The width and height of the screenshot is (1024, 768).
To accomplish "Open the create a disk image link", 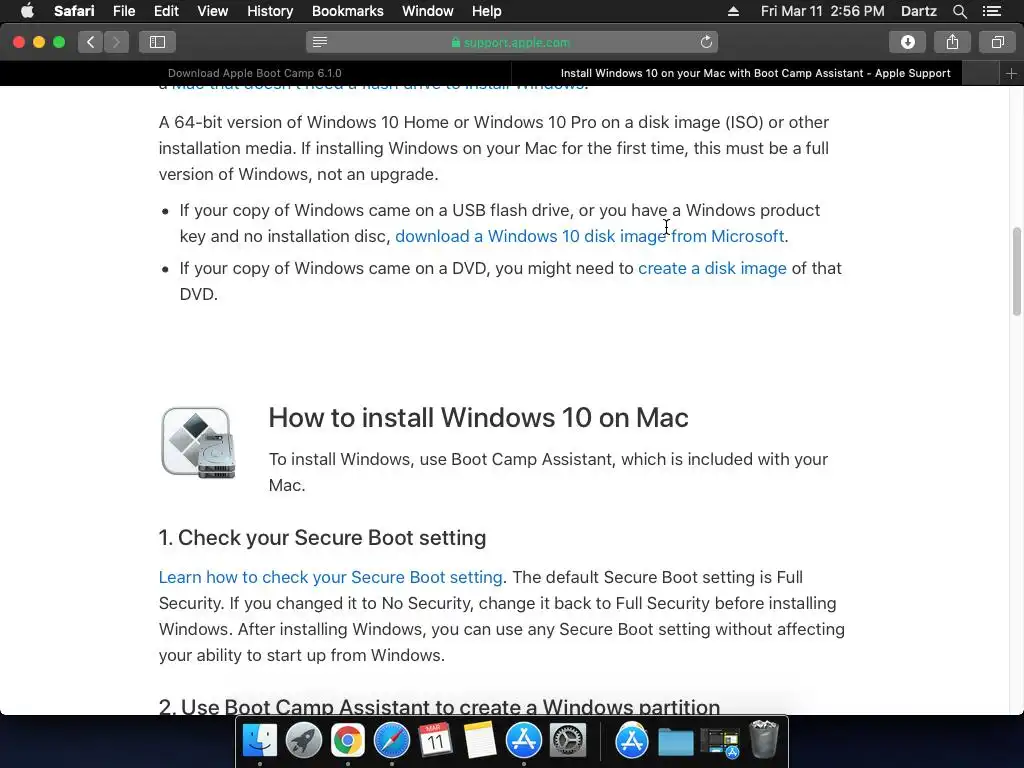I will [712, 268].
